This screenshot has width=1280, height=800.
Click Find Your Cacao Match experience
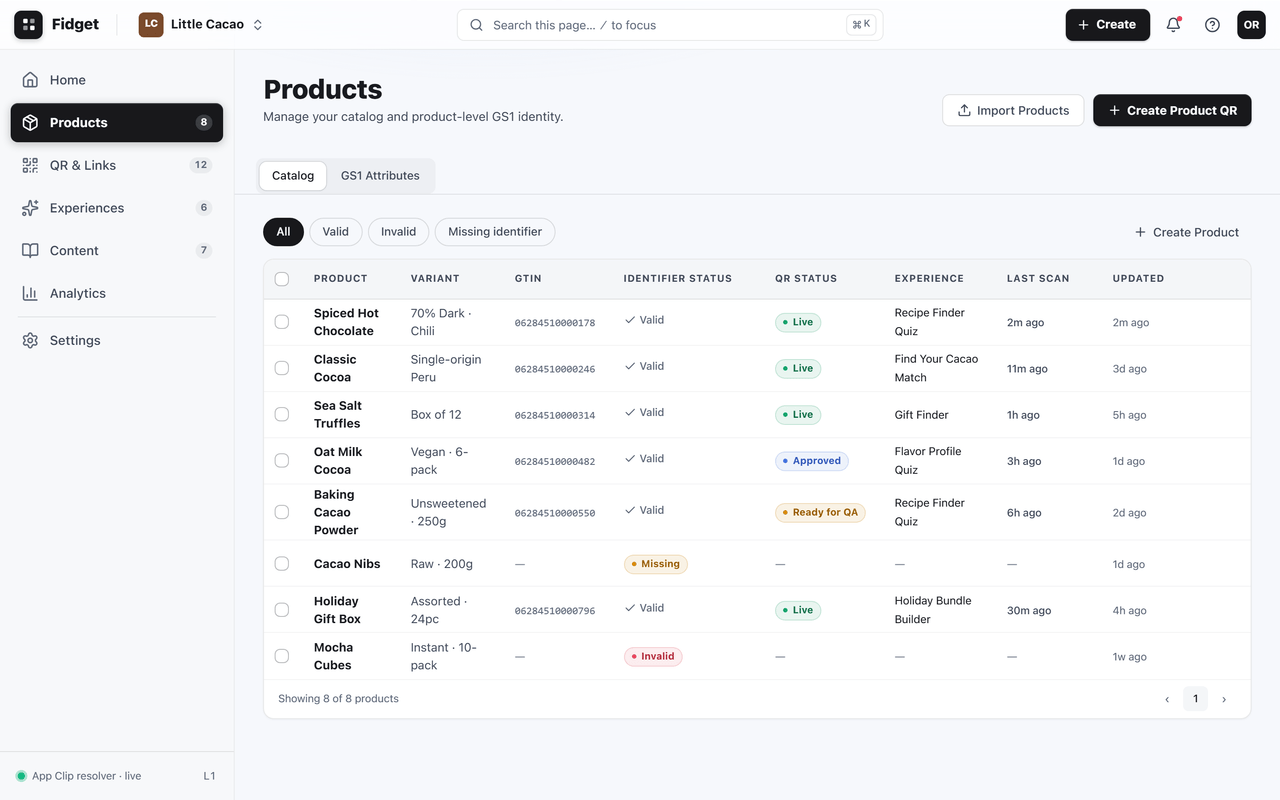[x=936, y=368]
